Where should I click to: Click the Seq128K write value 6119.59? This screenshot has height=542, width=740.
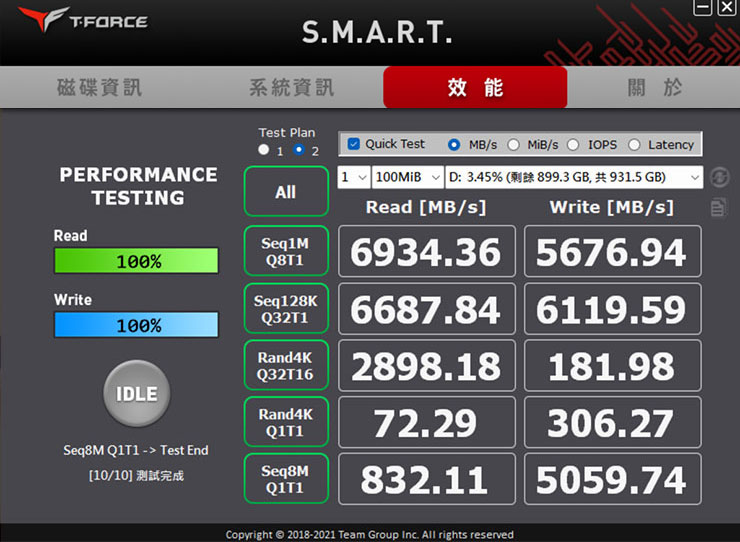(613, 309)
